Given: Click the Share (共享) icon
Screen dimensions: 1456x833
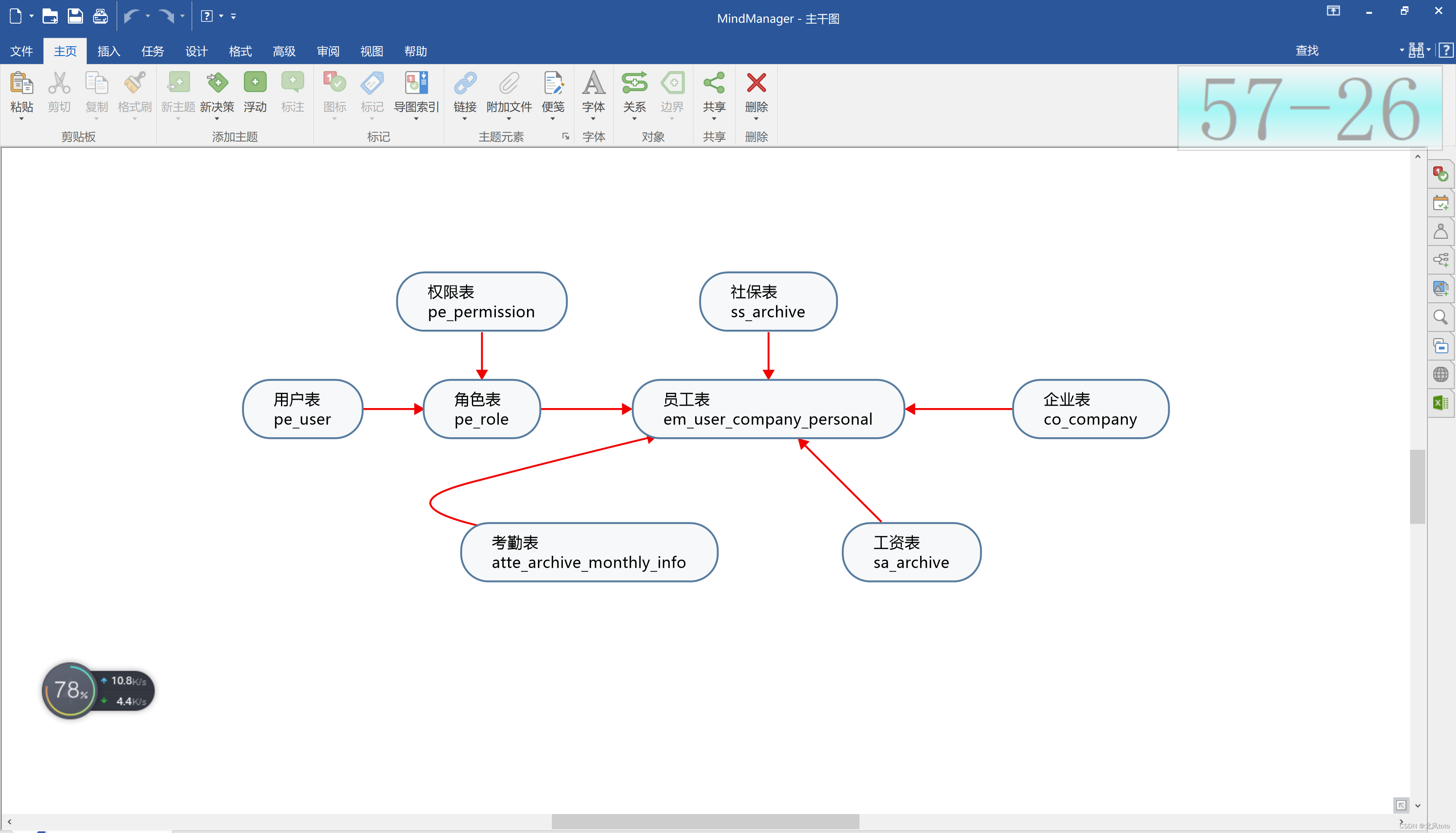Looking at the screenshot, I should 714,83.
